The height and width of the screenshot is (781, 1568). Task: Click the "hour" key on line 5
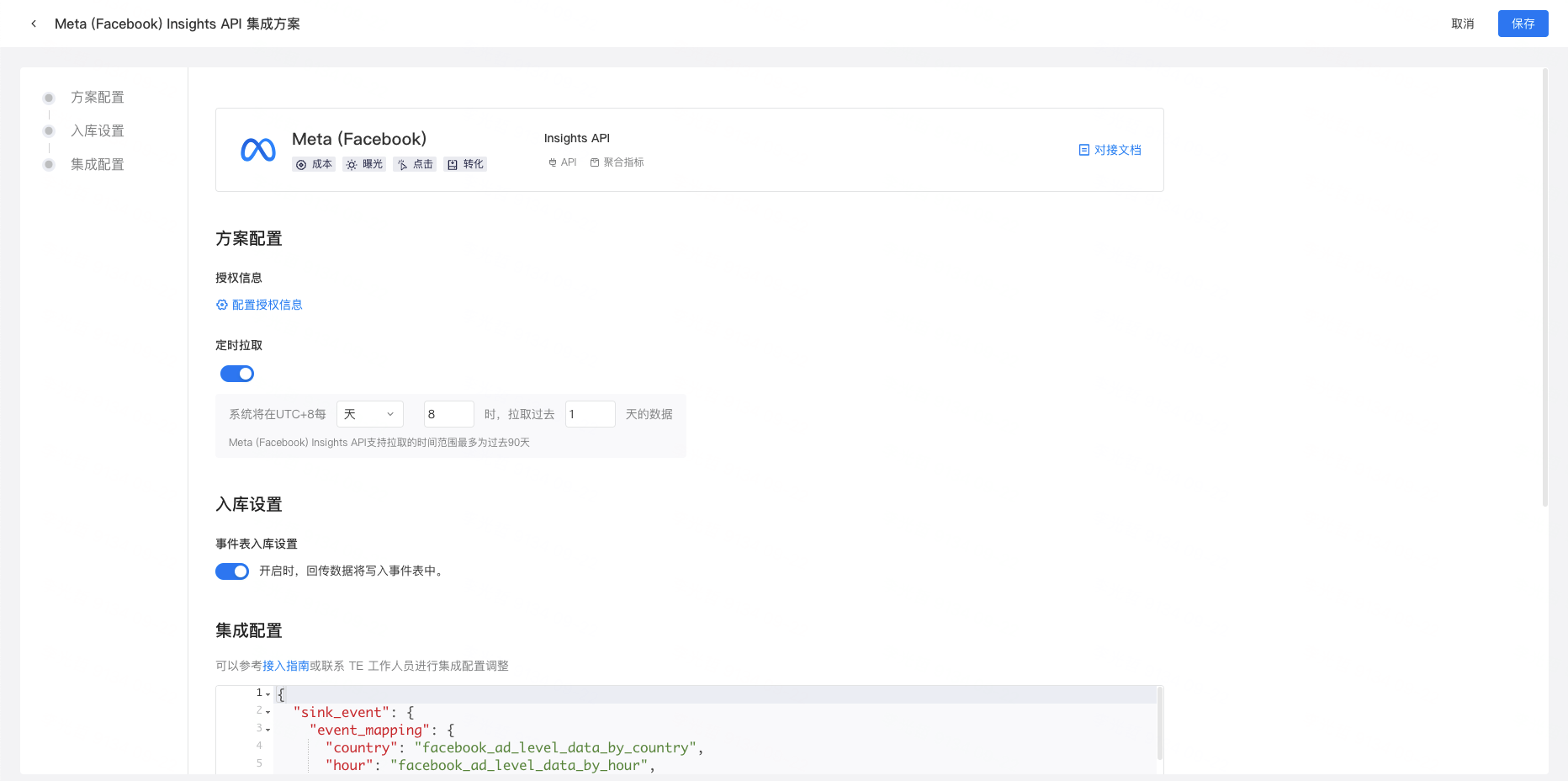coord(349,765)
